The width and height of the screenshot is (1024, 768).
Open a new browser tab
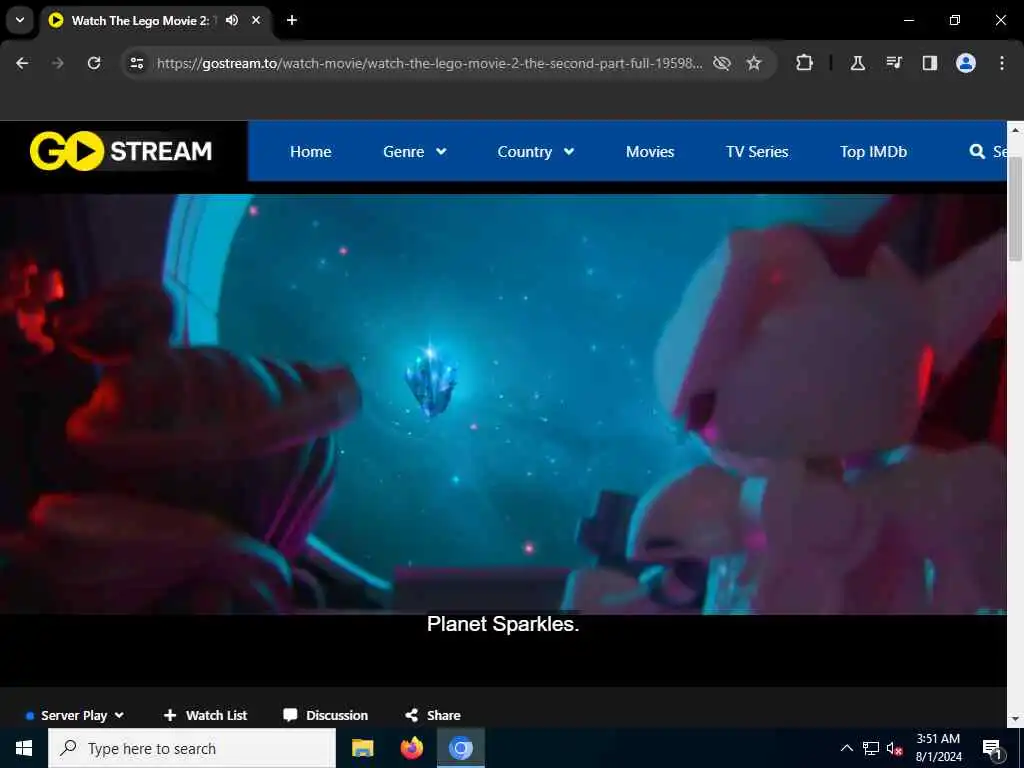coord(292,20)
